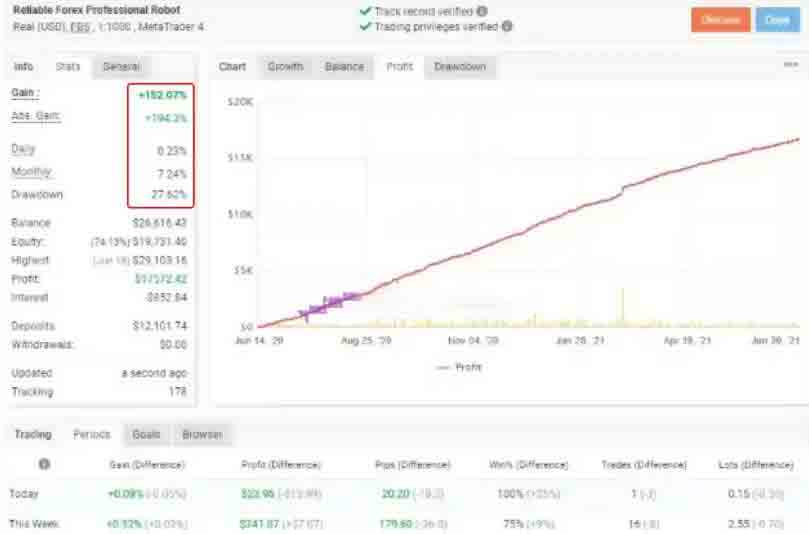Click the Trading privileges verified checkmark
Viewport: 809px width, 534px height.
[364, 26]
